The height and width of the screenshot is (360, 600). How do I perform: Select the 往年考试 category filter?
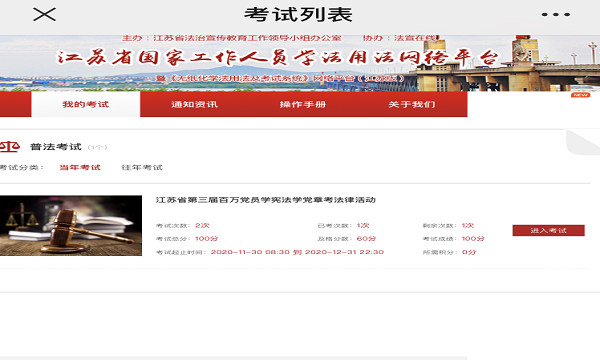click(142, 168)
